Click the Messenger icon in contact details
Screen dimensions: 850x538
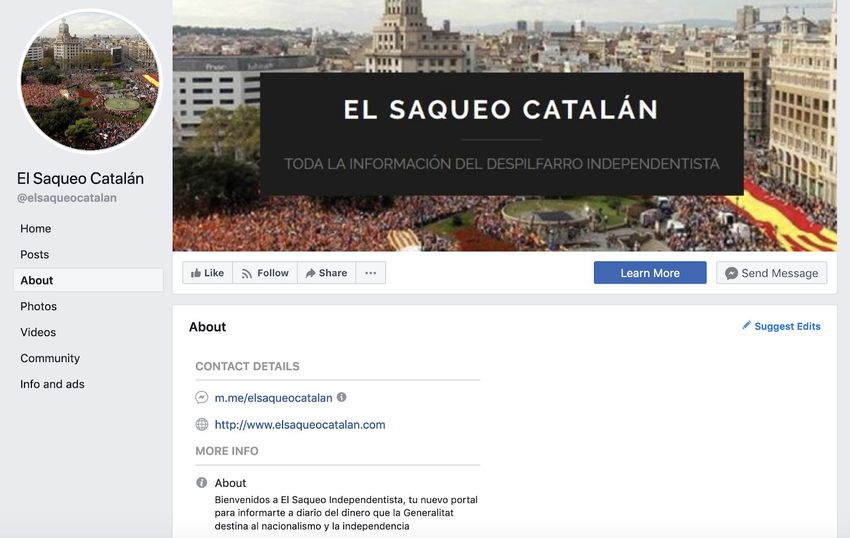(202, 398)
